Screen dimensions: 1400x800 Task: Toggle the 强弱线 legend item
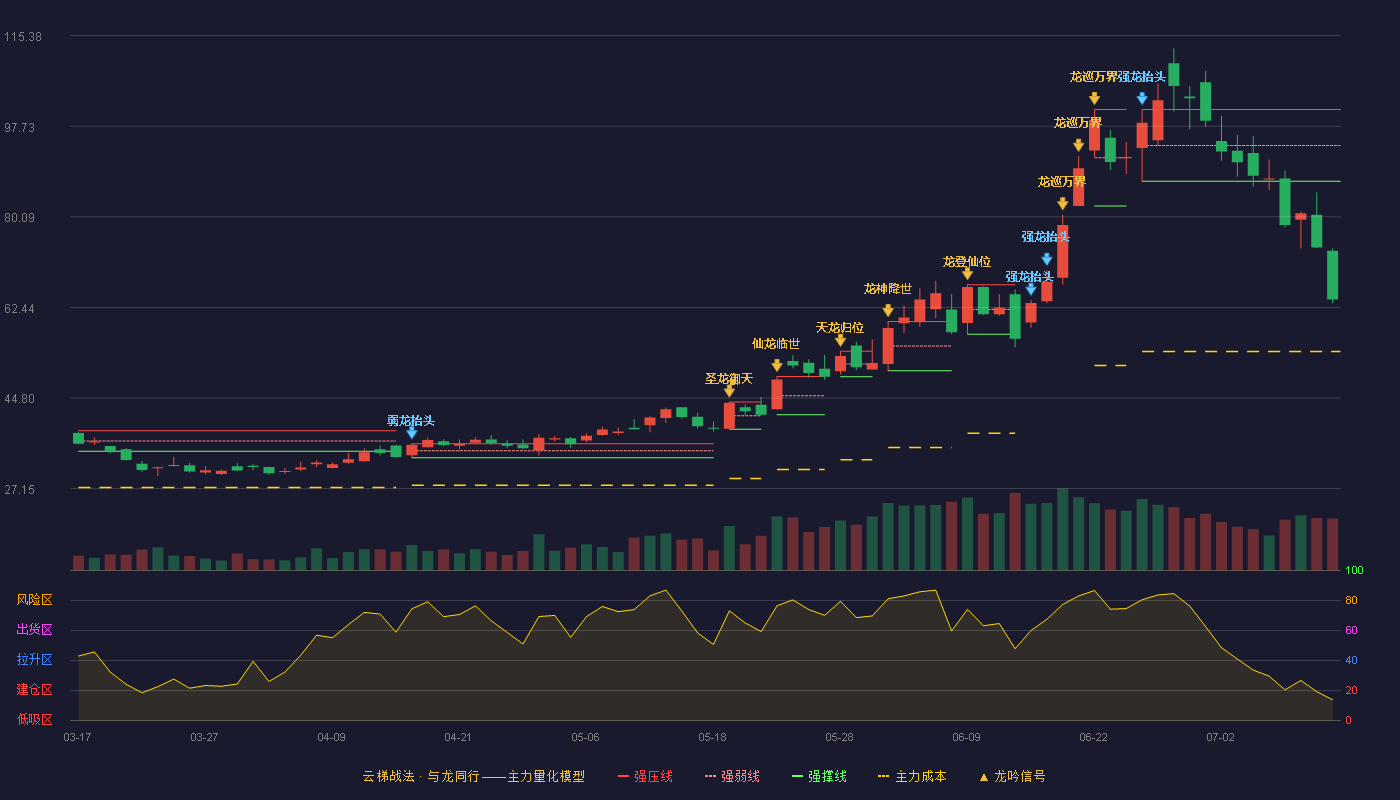click(x=732, y=776)
